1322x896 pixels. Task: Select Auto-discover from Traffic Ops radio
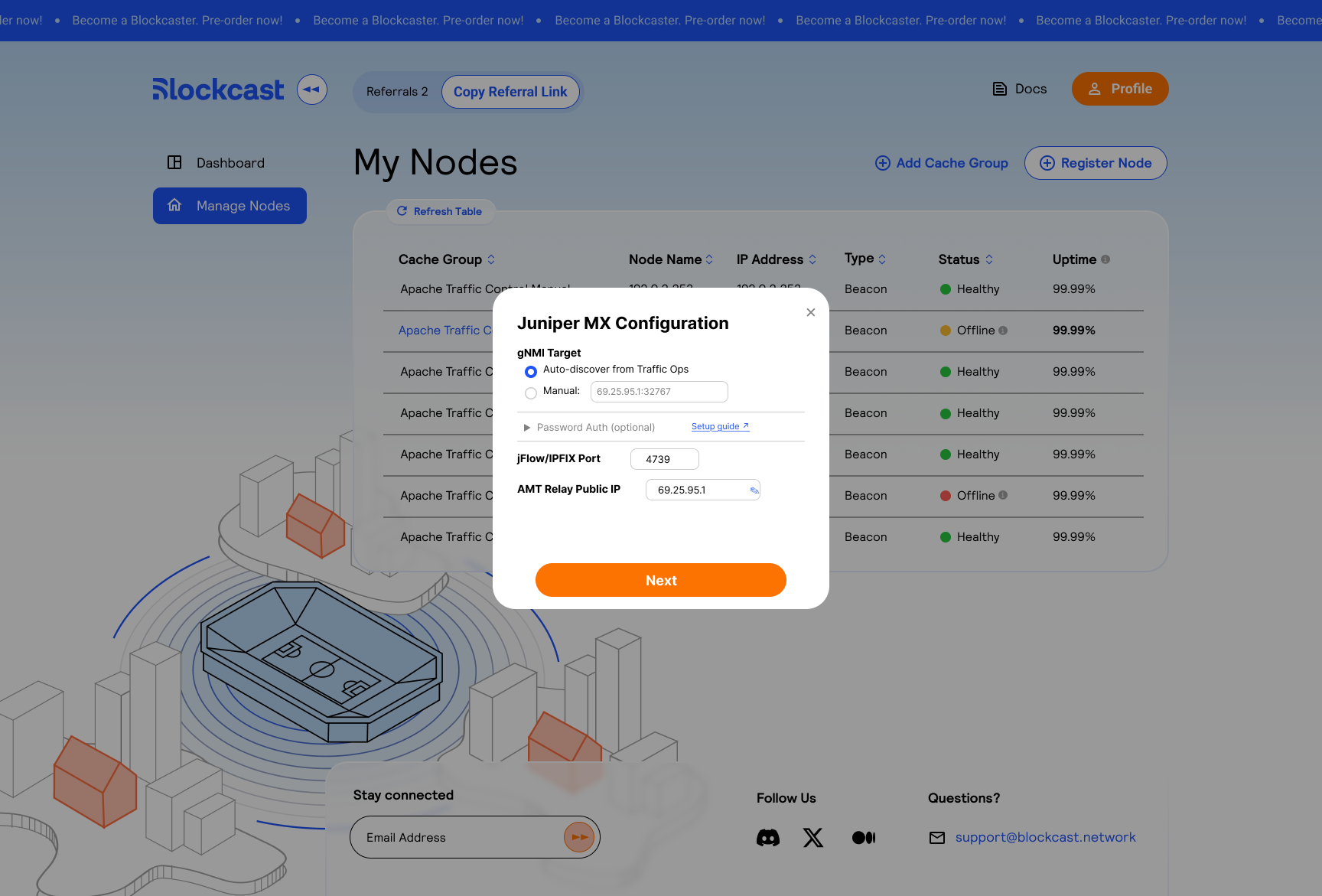click(531, 371)
